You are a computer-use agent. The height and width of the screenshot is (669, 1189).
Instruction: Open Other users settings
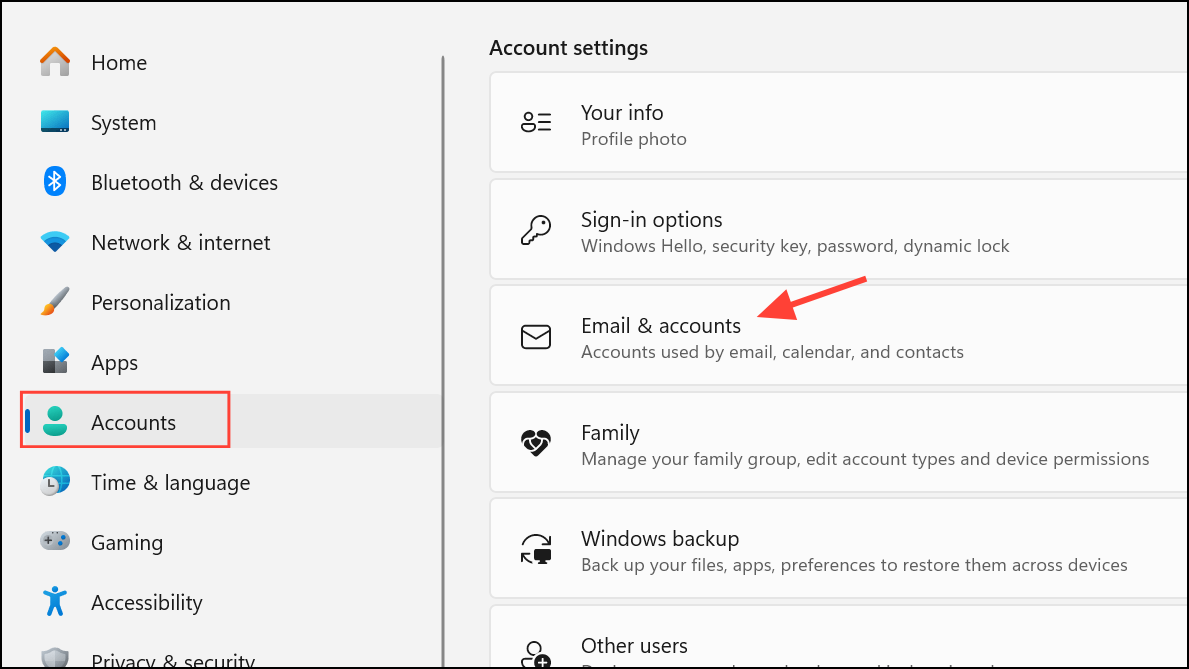coord(839,637)
